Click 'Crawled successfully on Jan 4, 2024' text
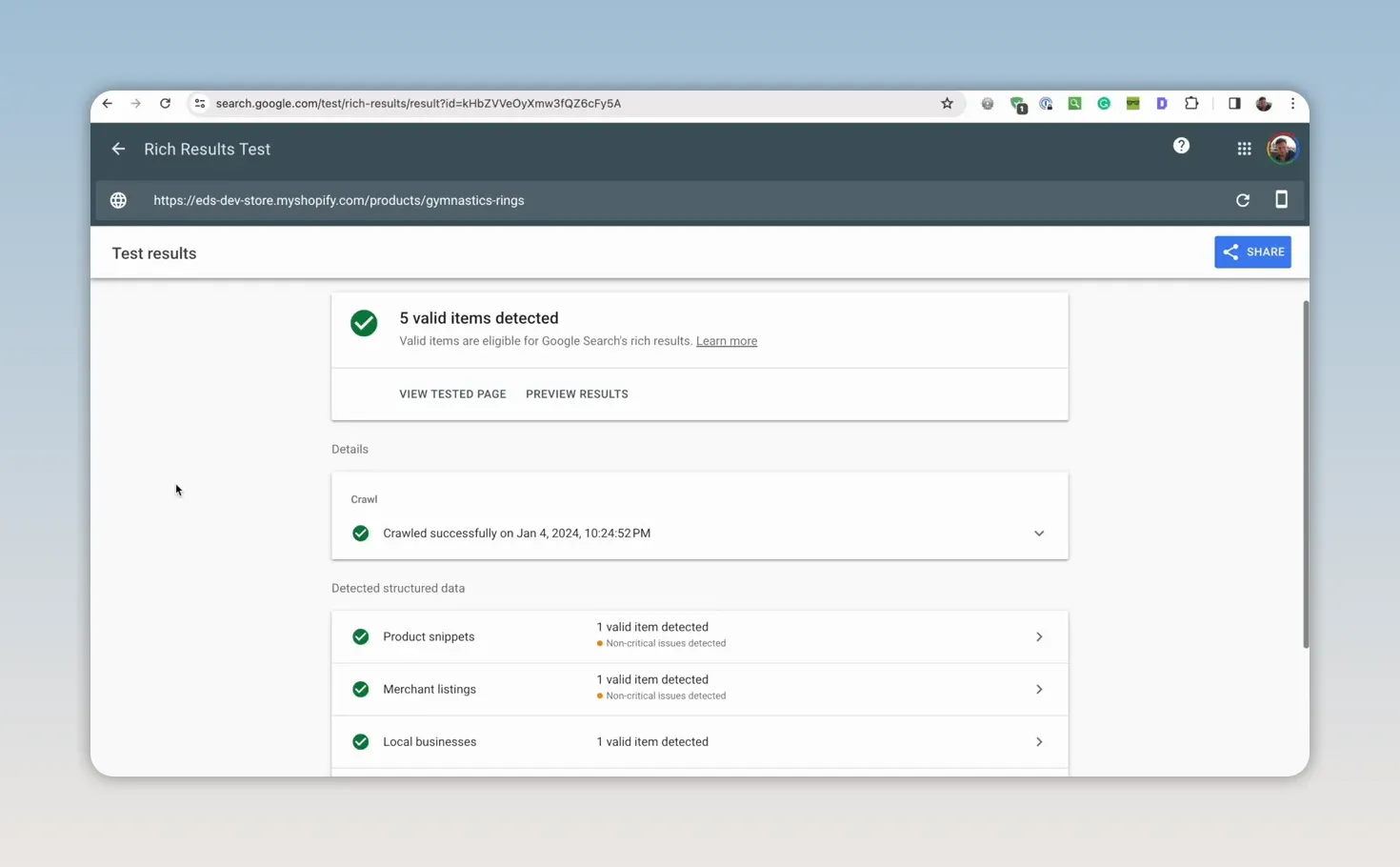This screenshot has width=1400, height=867. click(516, 534)
